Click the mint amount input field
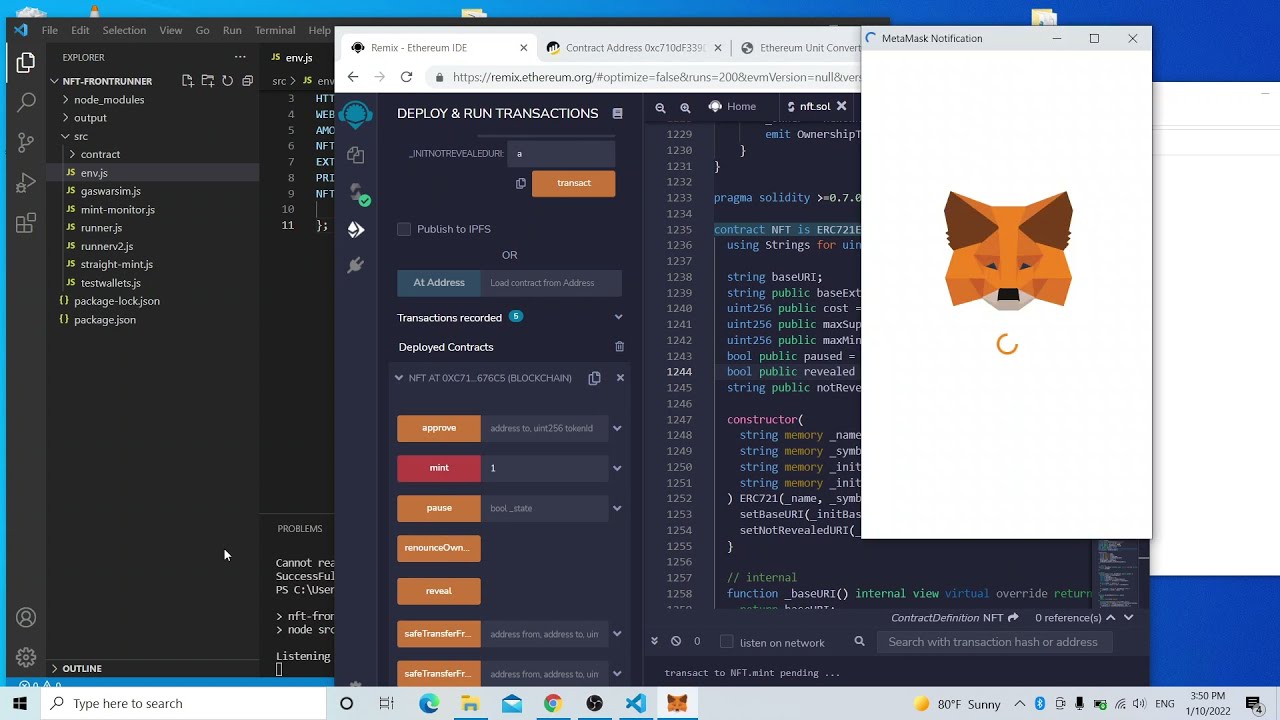The image size is (1280, 720). tap(545, 468)
